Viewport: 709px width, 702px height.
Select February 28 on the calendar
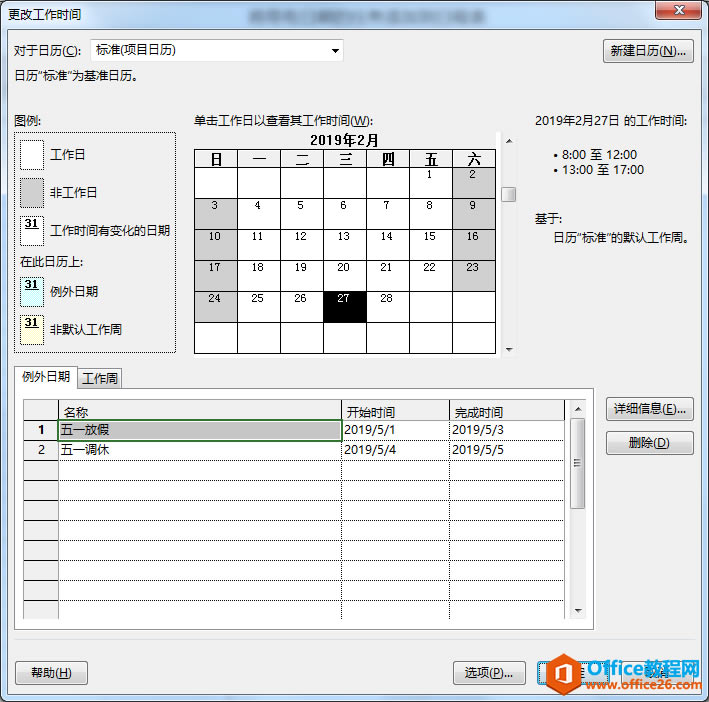click(x=388, y=307)
